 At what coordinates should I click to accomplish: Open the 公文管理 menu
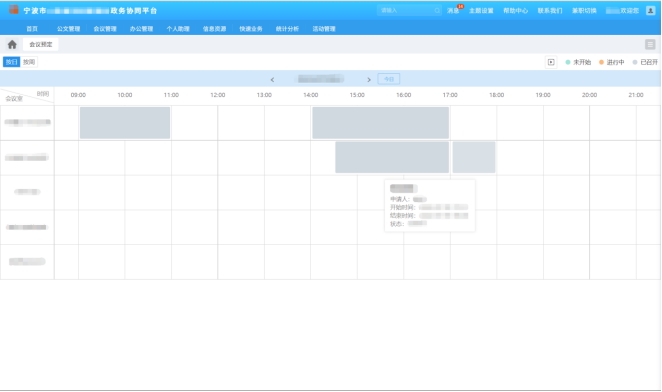68,29
